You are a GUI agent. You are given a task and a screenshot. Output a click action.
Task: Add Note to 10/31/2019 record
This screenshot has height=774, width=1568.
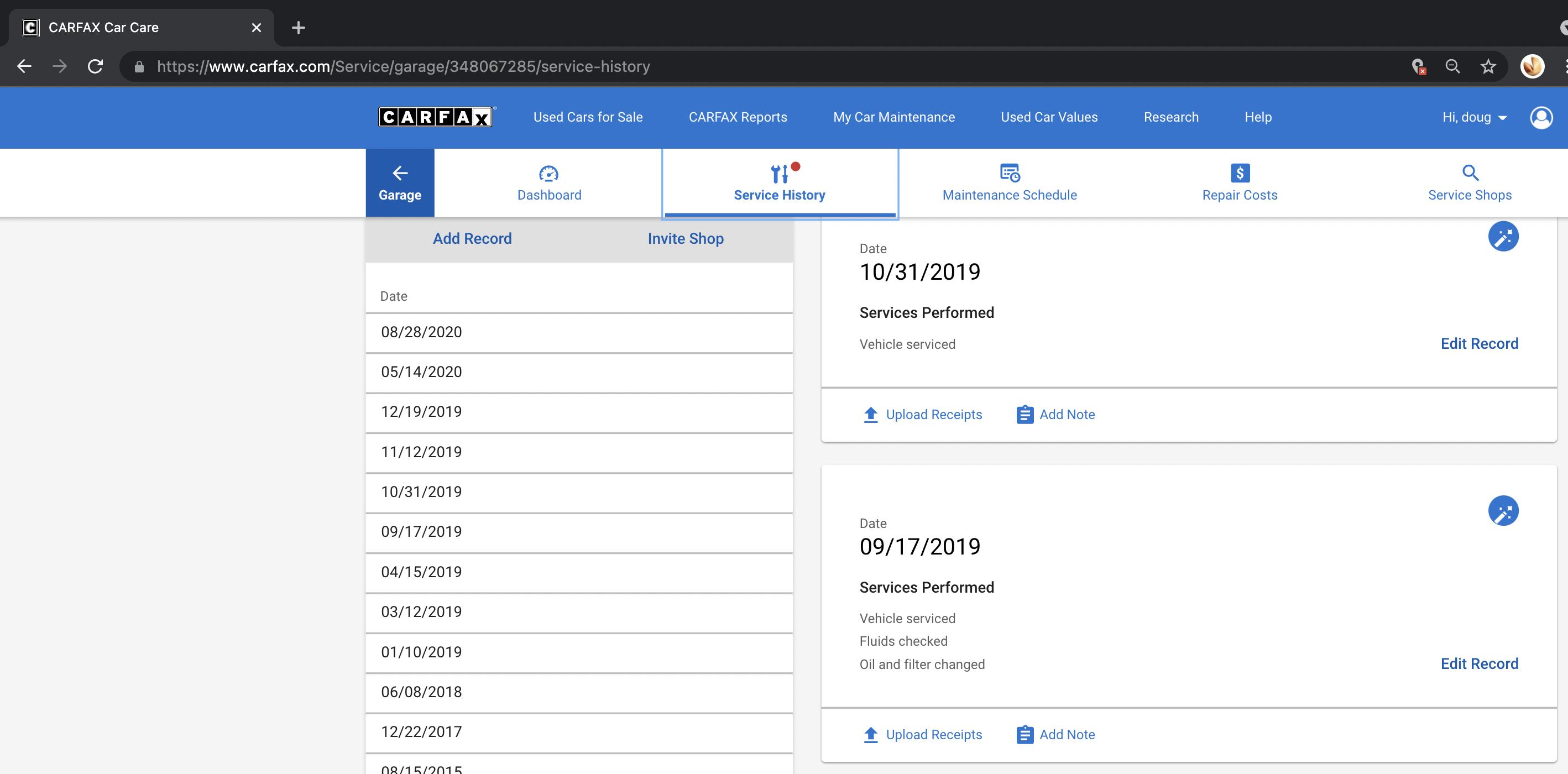(x=1067, y=415)
